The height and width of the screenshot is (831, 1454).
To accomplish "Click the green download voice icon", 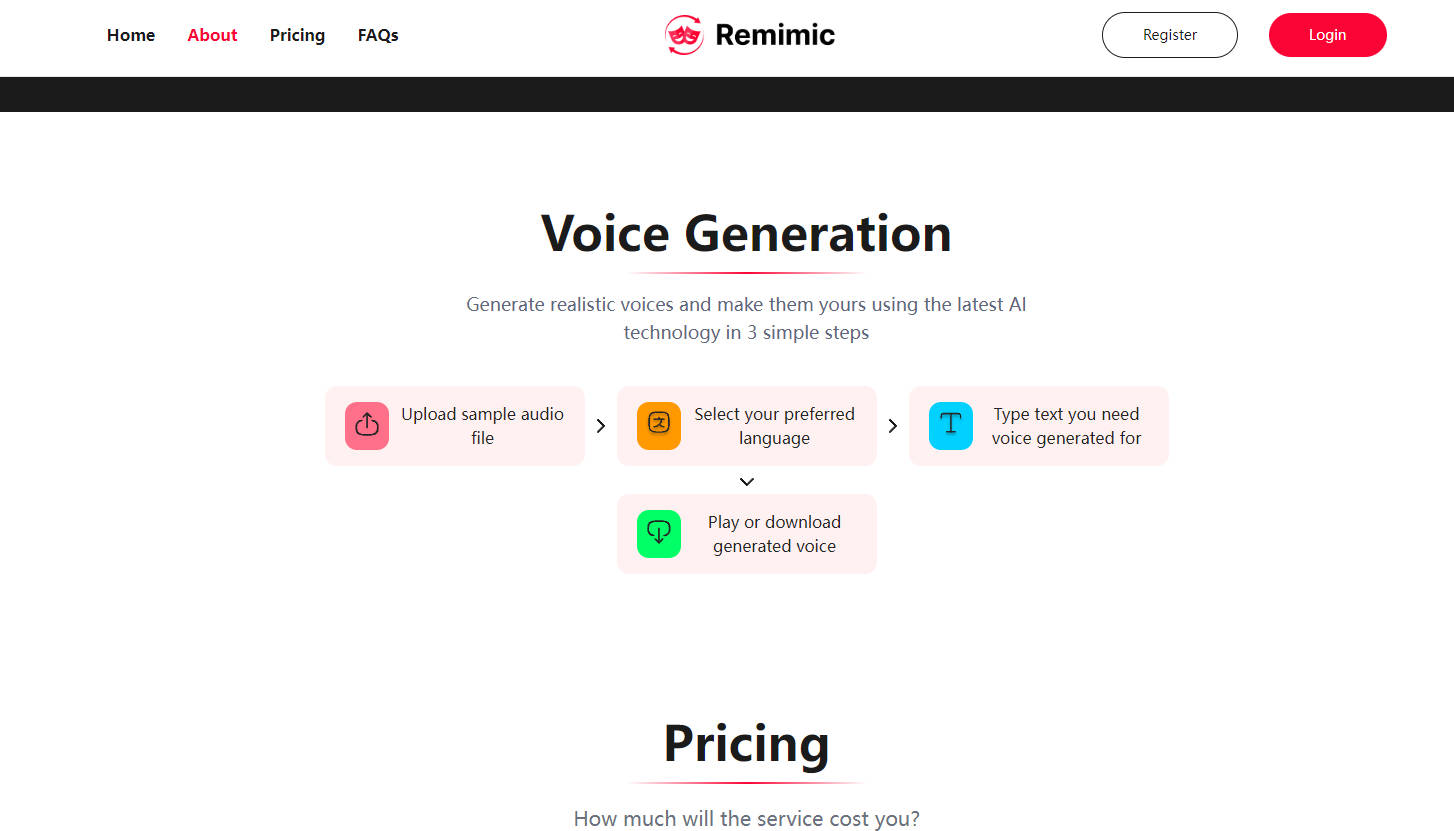I will click(658, 533).
